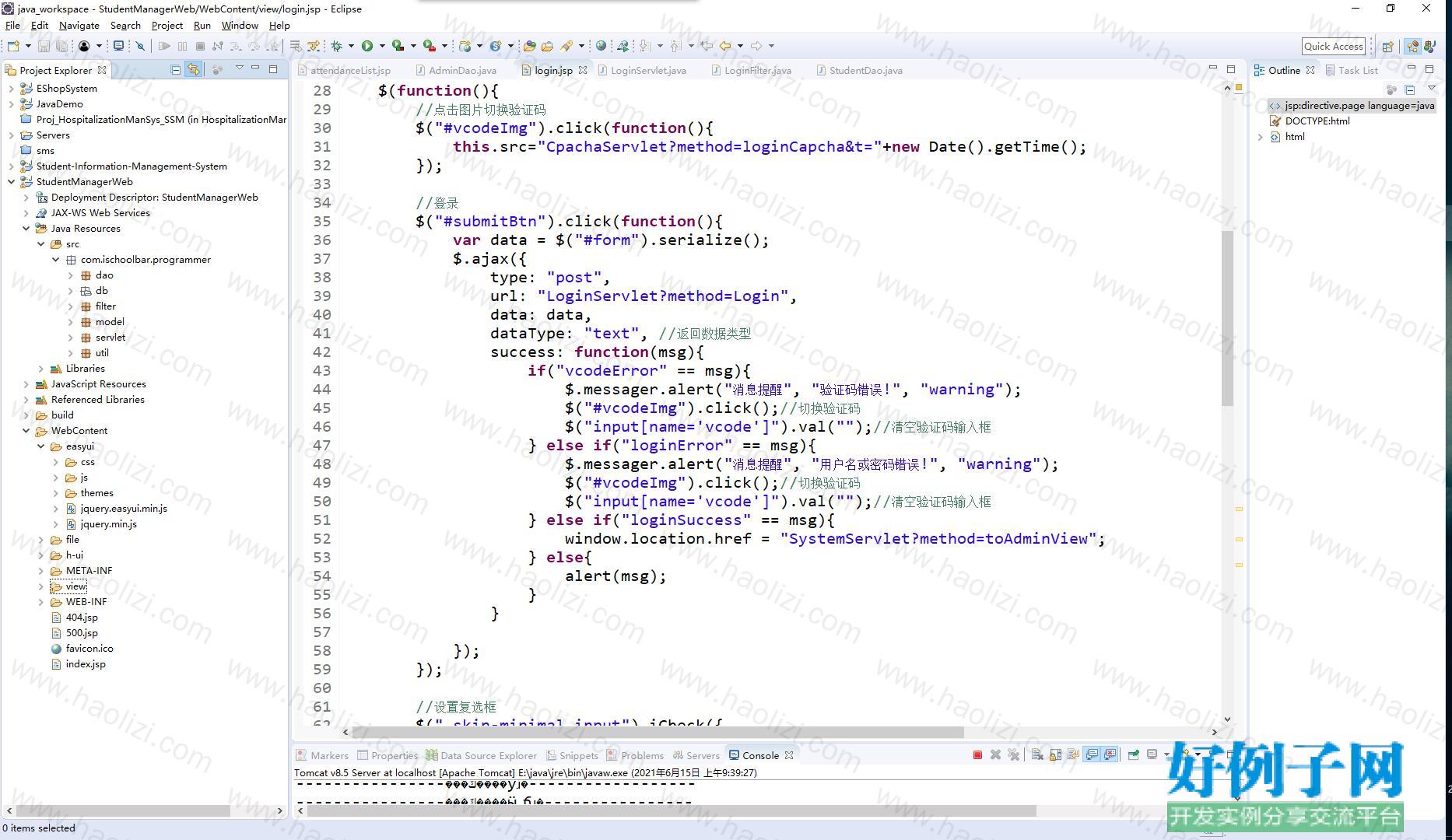The height and width of the screenshot is (840, 1452).
Task: Expand the dao package
Action: tap(70, 275)
